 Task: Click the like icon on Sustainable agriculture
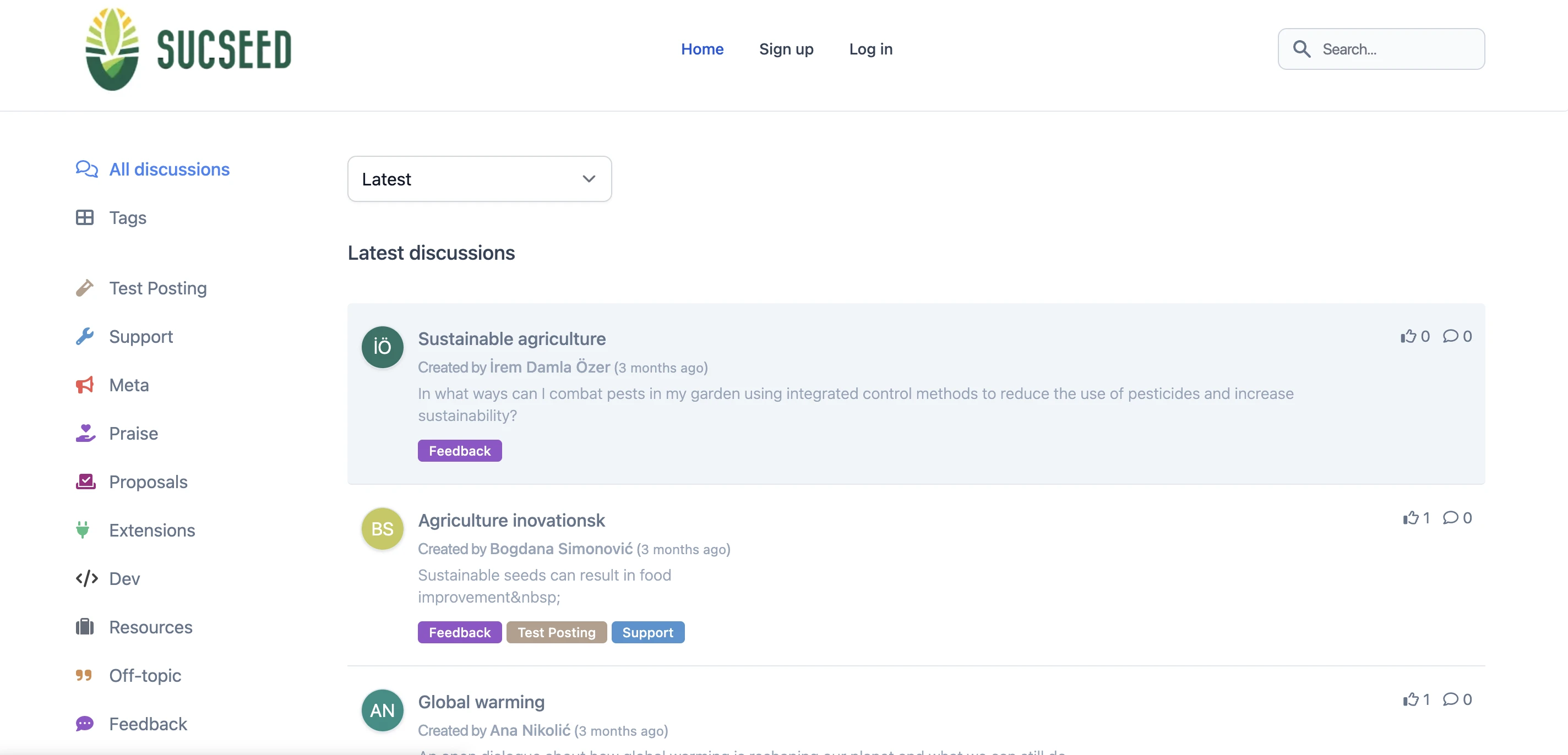[1409, 336]
